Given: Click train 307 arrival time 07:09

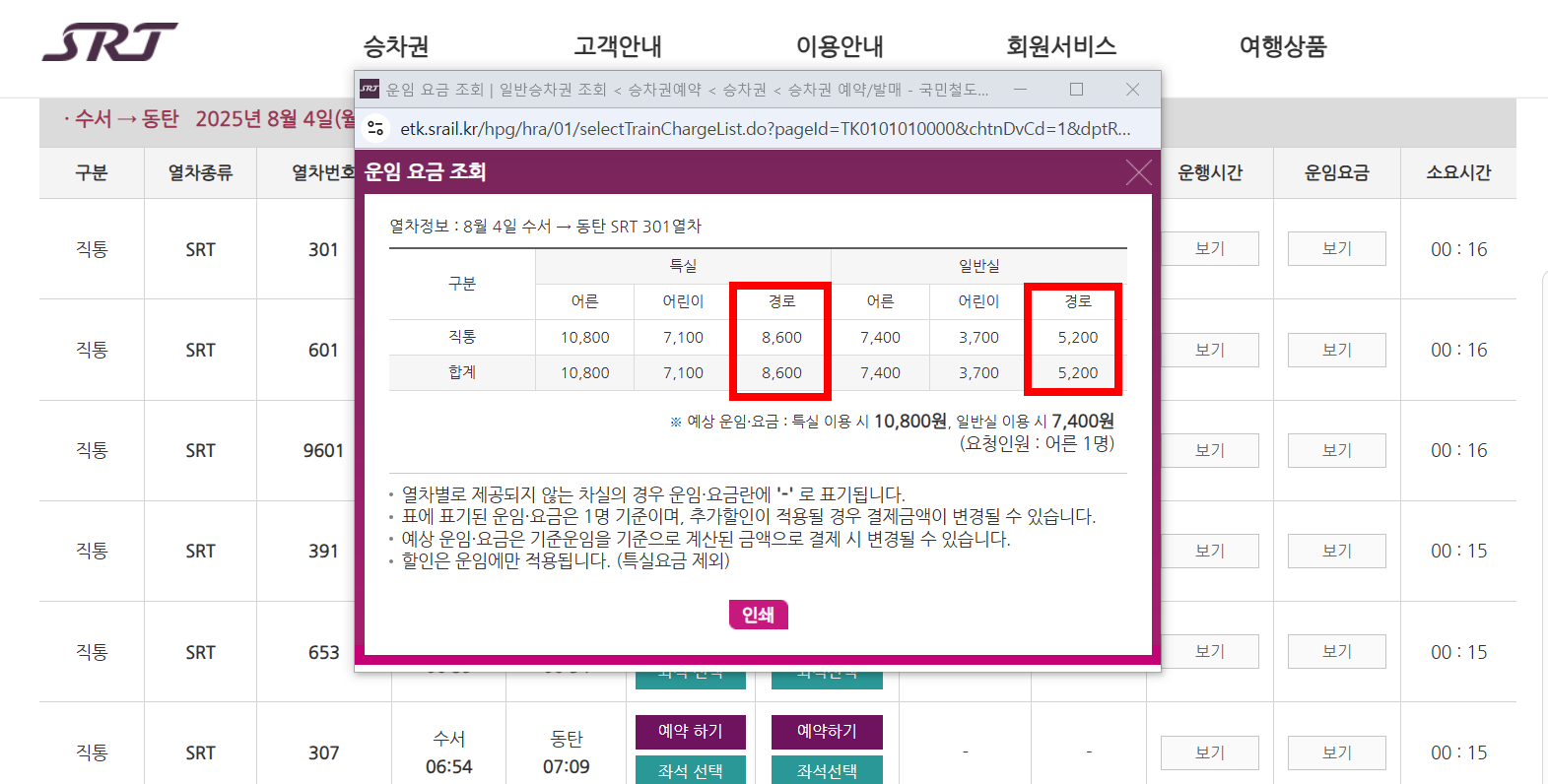Looking at the screenshot, I should [566, 766].
